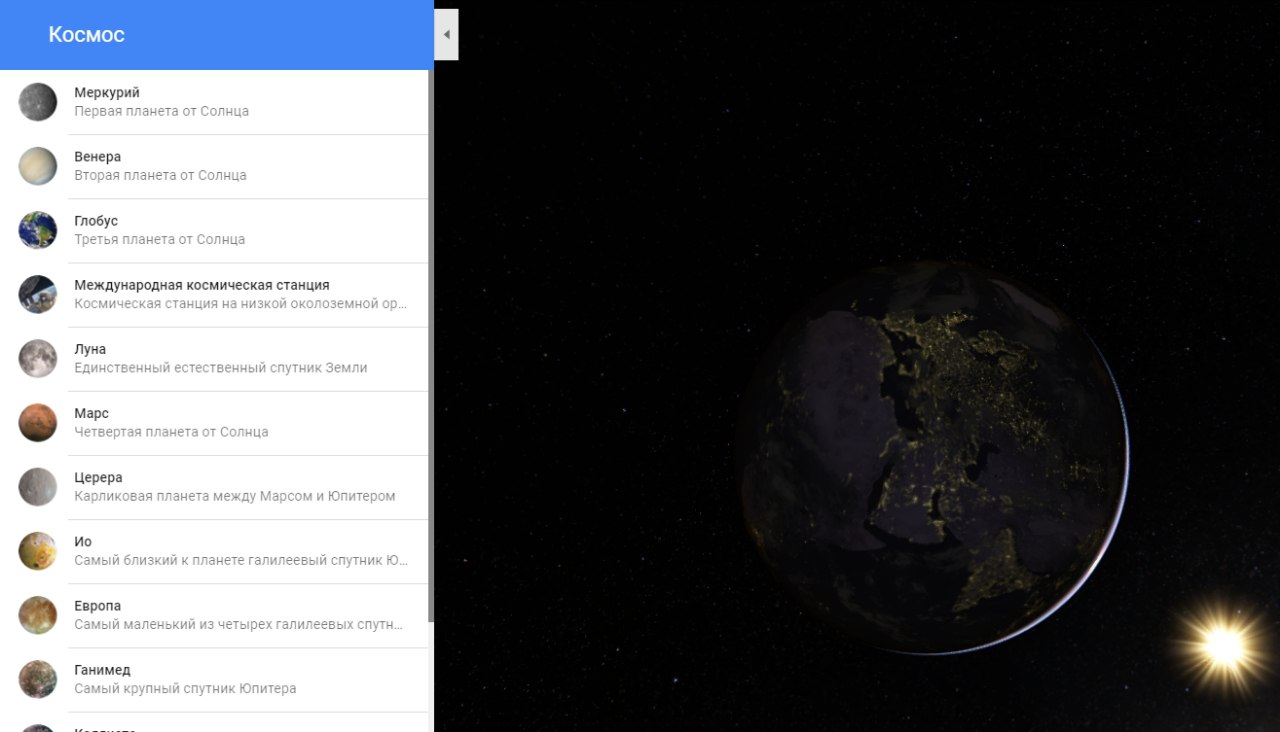Click the International Space Station thumbnail icon
This screenshot has width=1280, height=732.
[x=38, y=294]
